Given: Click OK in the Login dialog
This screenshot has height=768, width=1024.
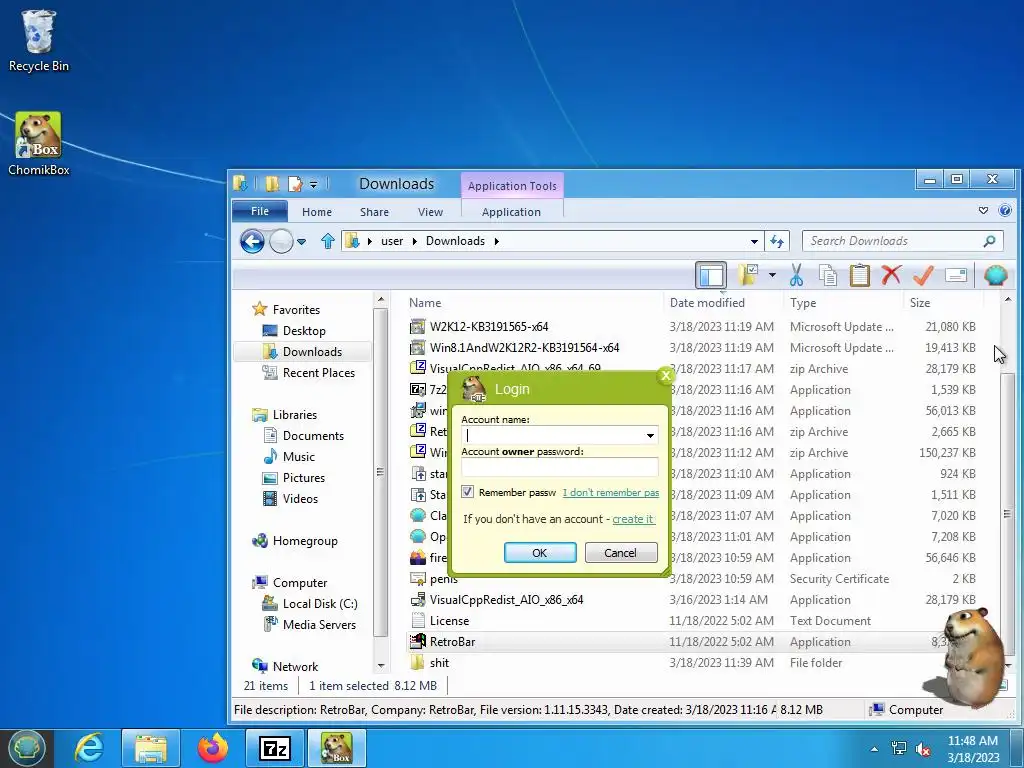Looking at the screenshot, I should point(539,552).
